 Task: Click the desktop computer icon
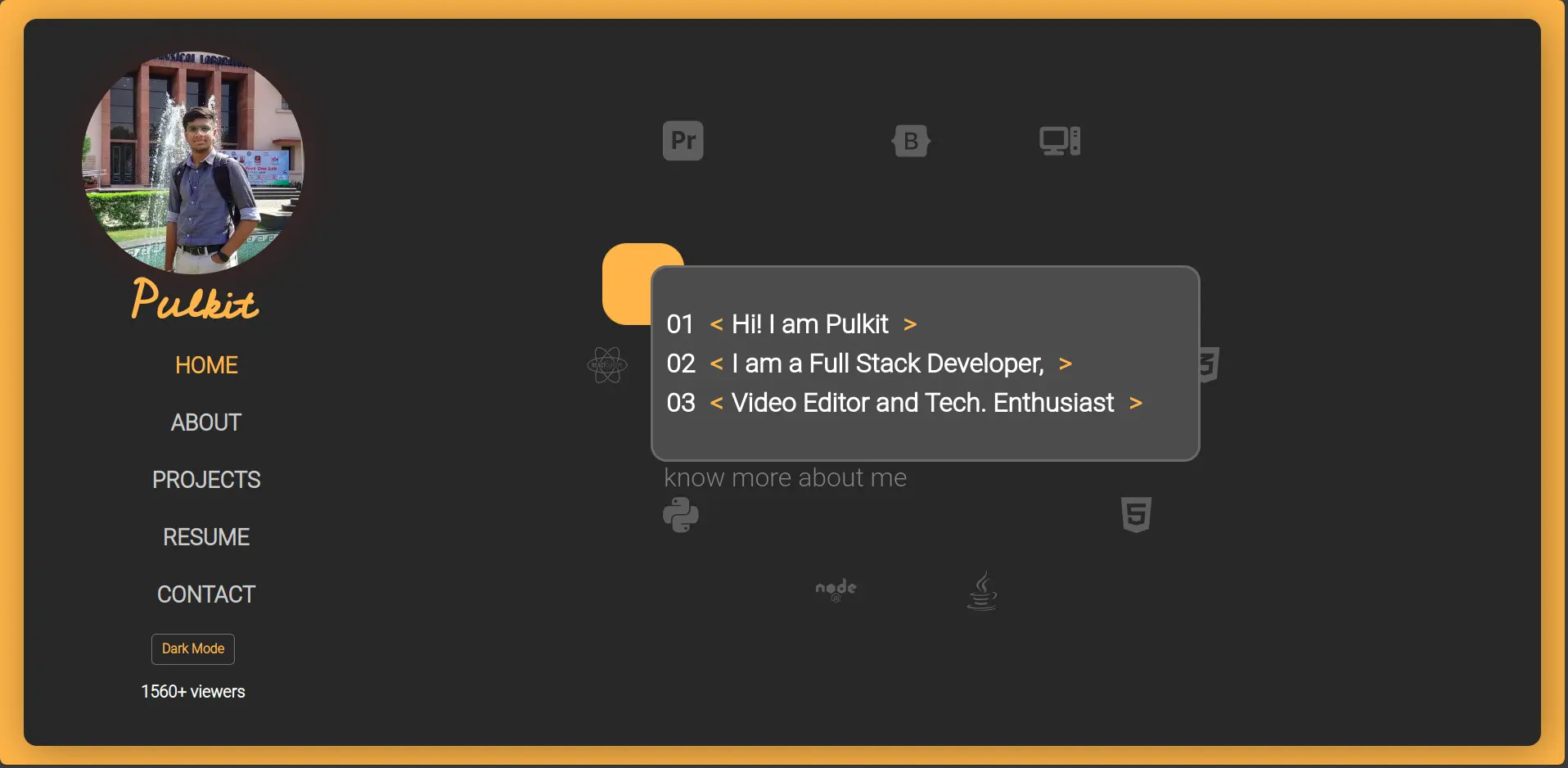[x=1060, y=141]
